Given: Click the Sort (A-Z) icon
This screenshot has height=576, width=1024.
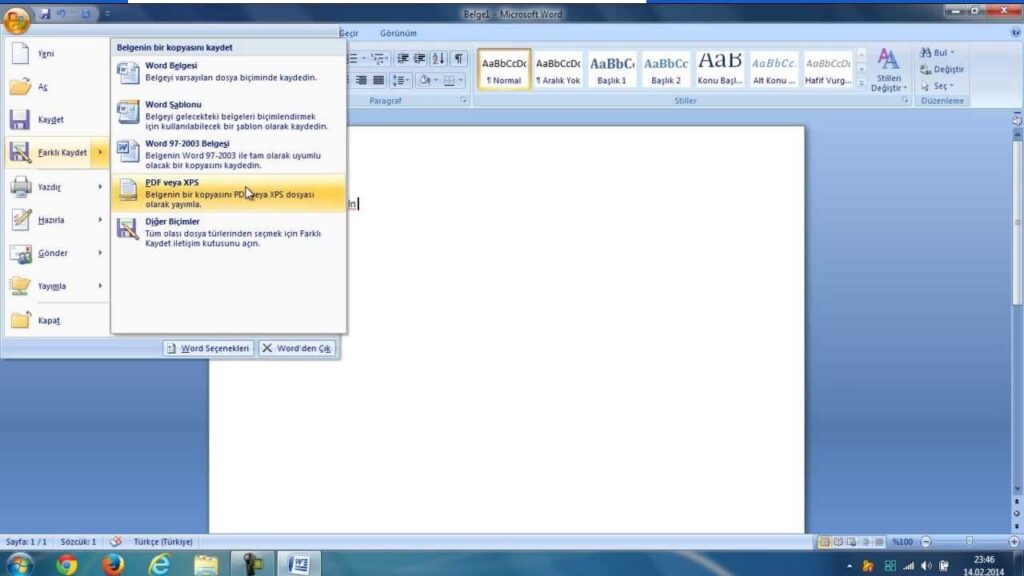Looking at the screenshot, I should (439, 59).
